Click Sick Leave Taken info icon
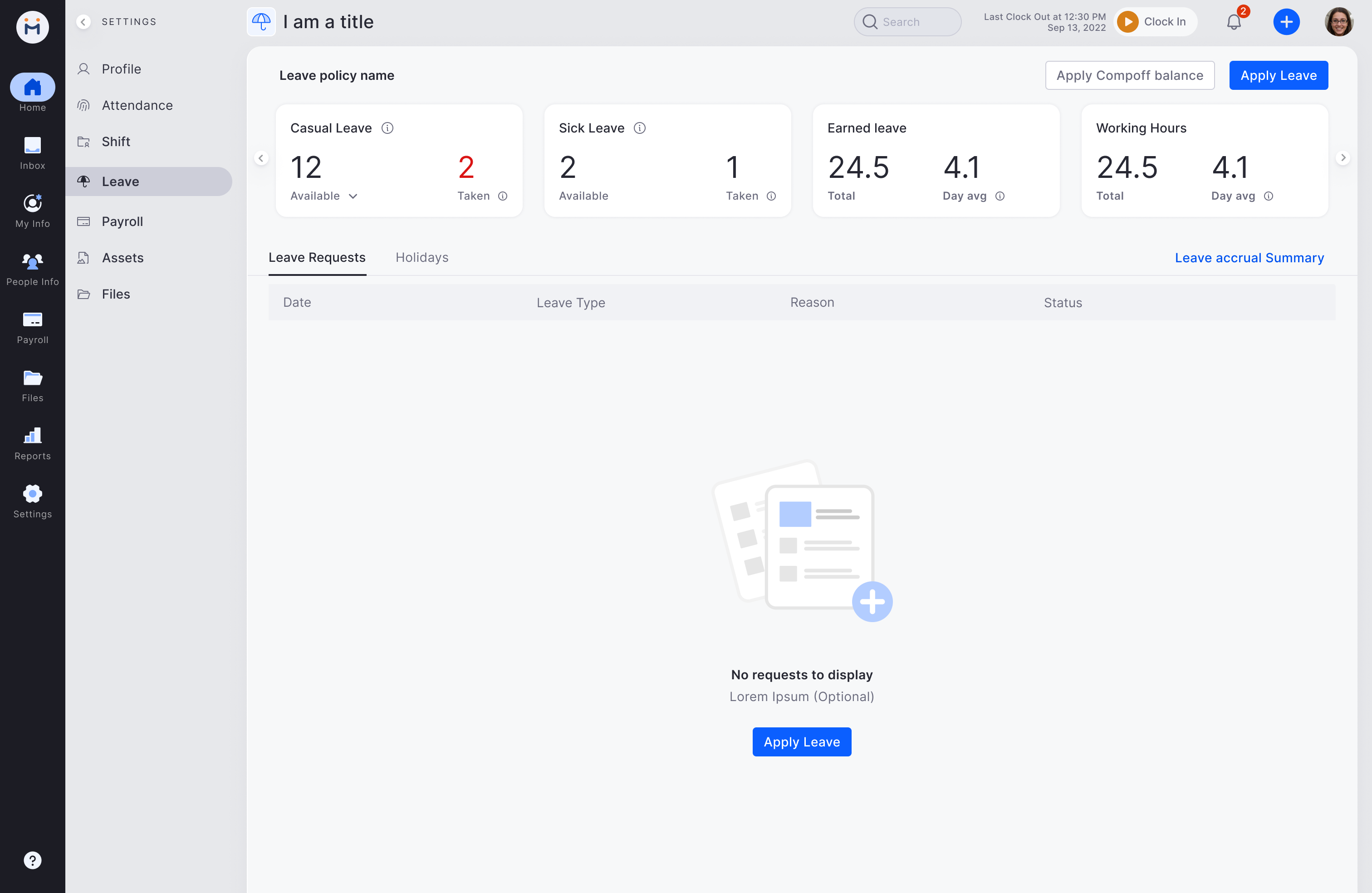This screenshot has width=1372, height=893. coord(771,196)
